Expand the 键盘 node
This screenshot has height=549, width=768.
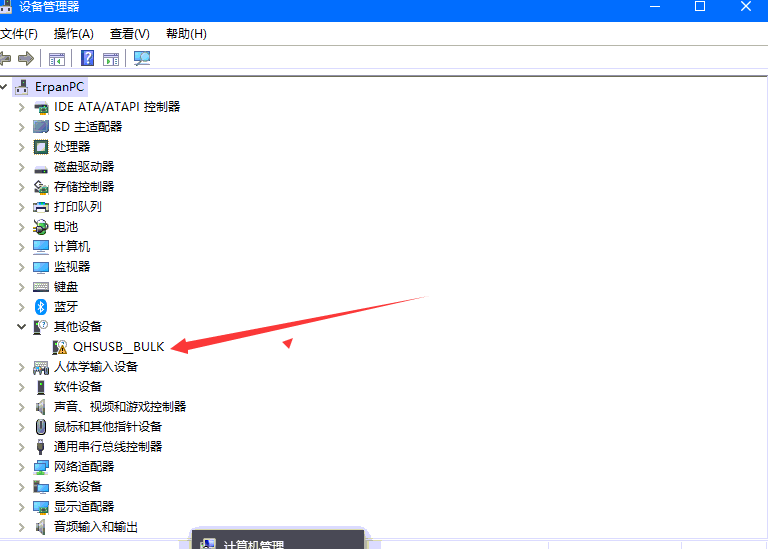click(22, 287)
